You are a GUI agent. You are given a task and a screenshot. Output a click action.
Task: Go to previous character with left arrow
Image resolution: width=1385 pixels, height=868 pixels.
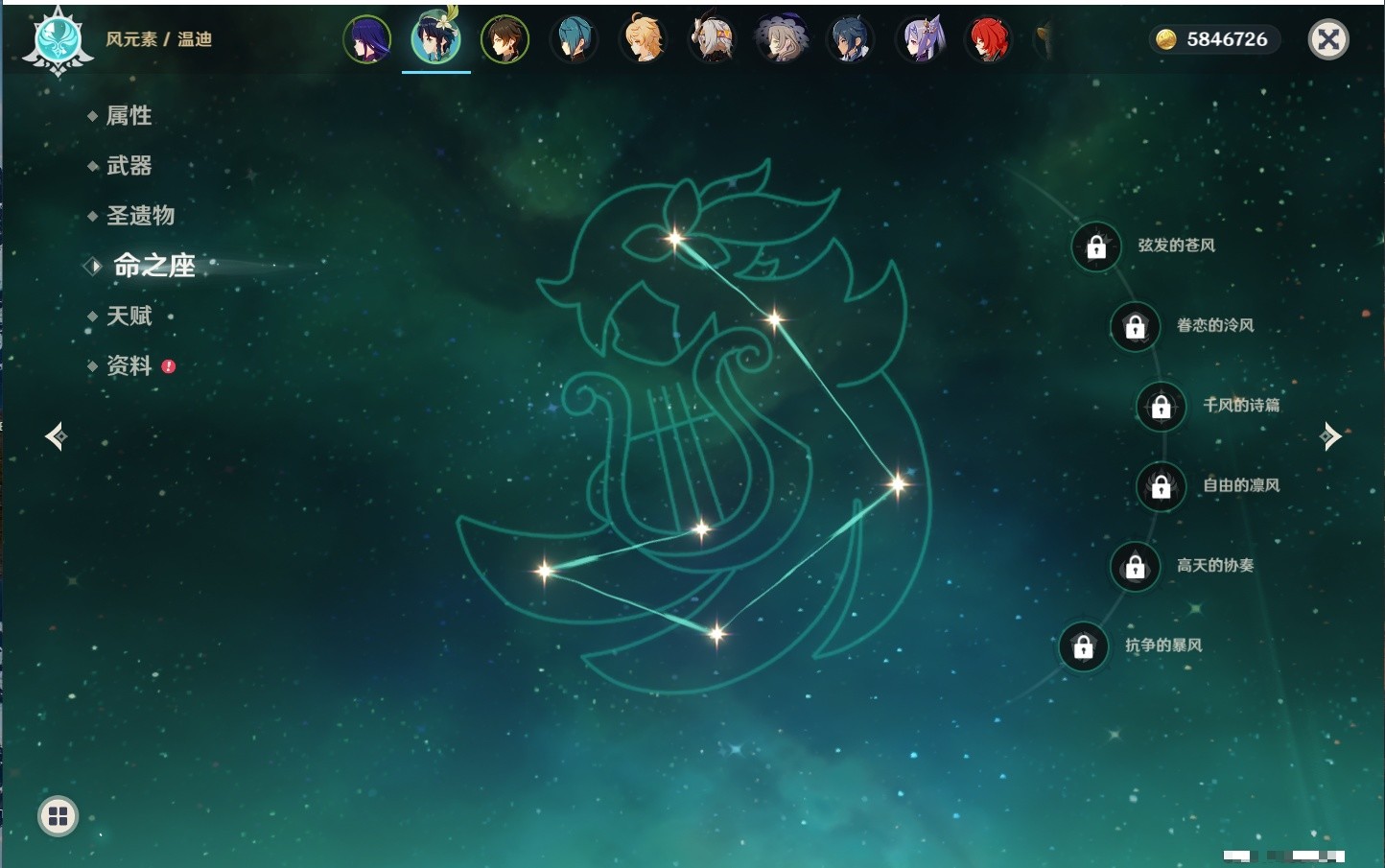(57, 436)
